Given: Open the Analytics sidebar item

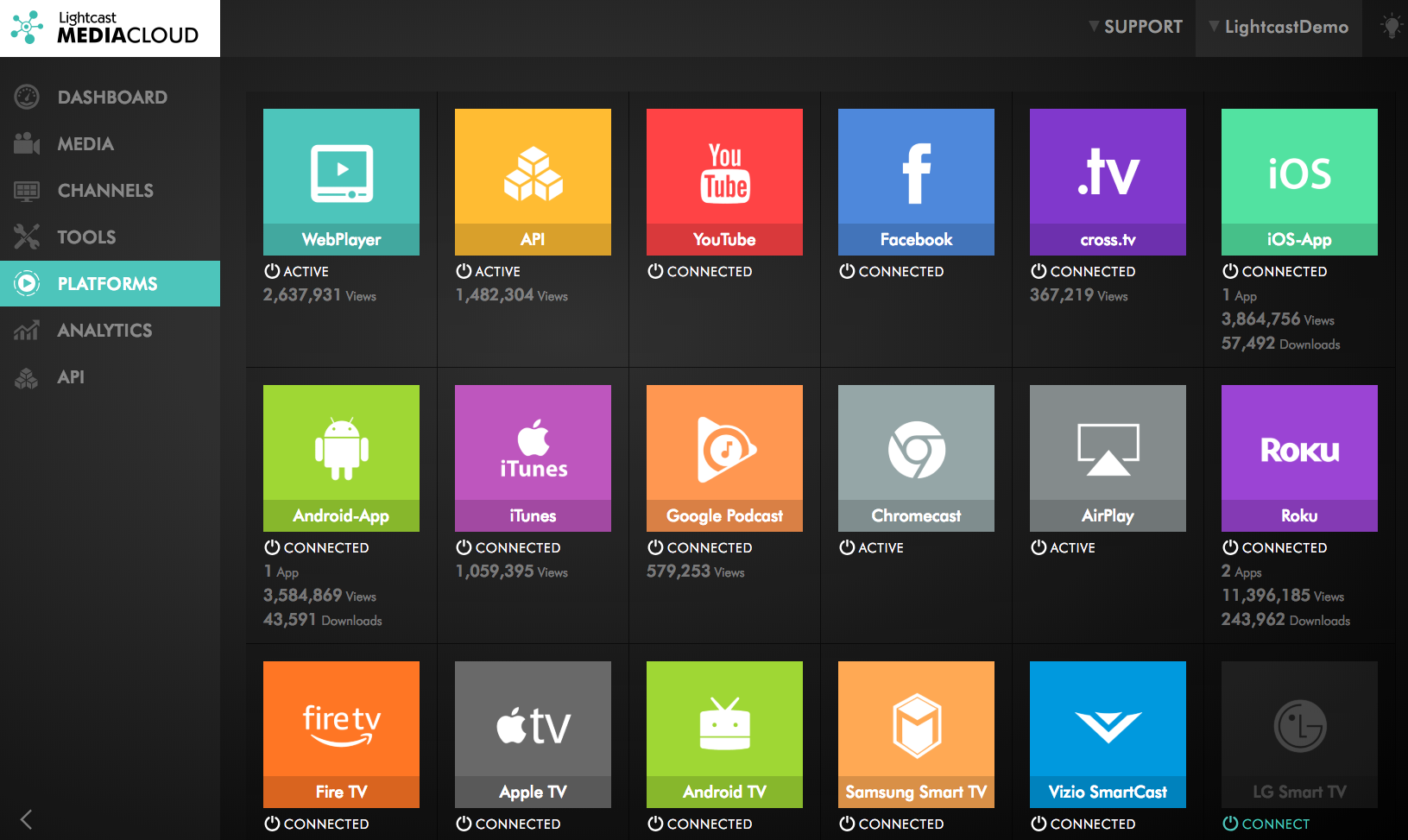Looking at the screenshot, I should click(104, 331).
